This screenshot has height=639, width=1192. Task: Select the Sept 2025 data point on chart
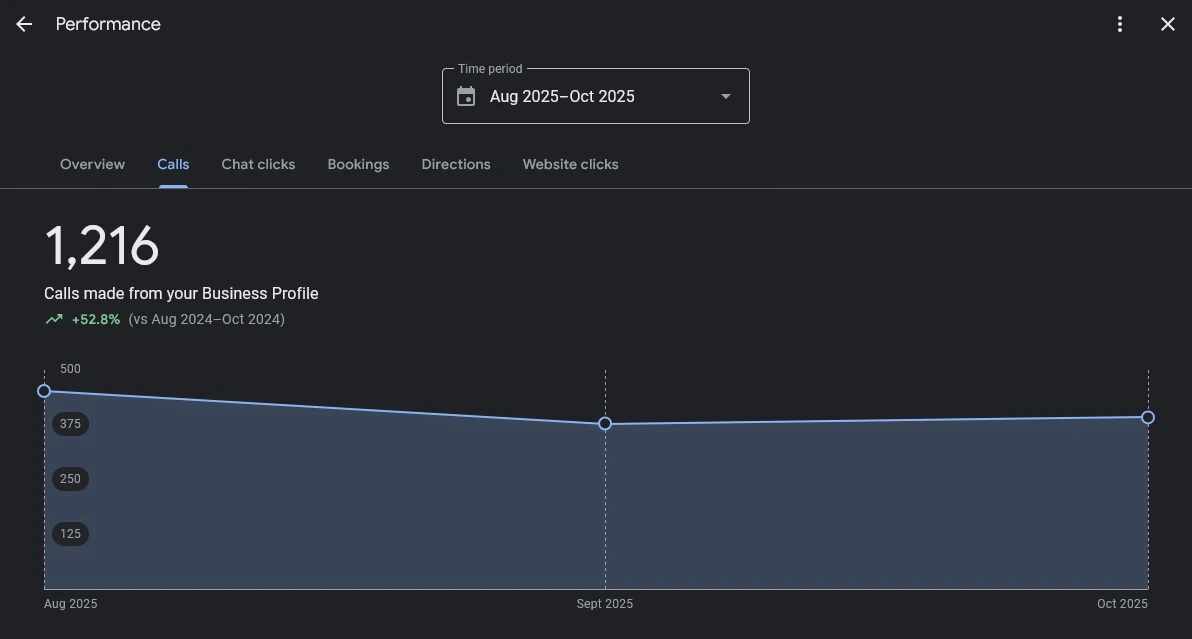605,424
